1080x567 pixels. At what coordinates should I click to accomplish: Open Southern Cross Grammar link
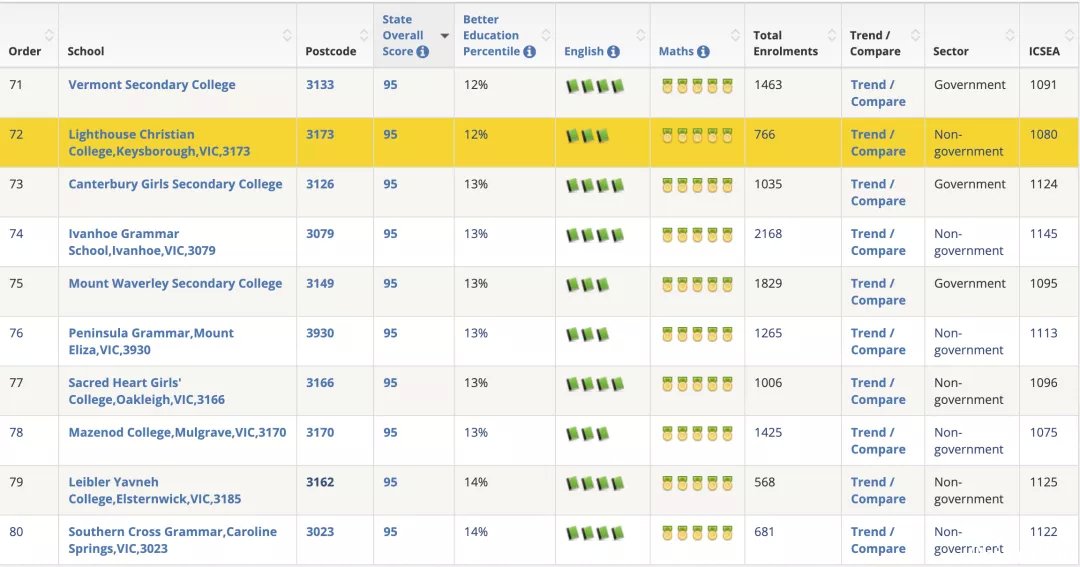tap(172, 539)
